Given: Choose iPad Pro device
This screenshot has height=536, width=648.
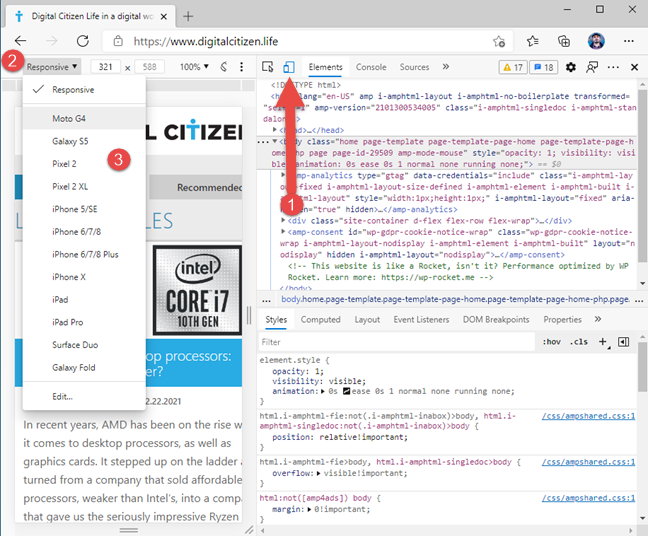Looking at the screenshot, I should tap(84, 322).
